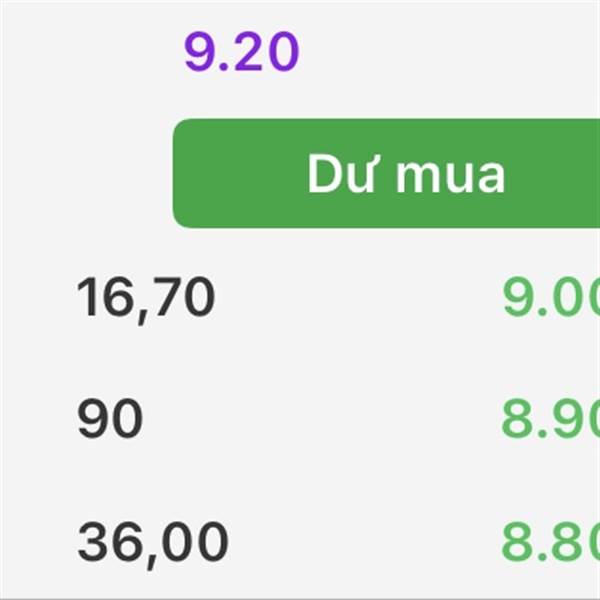
Task: Click the 16,70 bid volume
Action: tap(146, 300)
